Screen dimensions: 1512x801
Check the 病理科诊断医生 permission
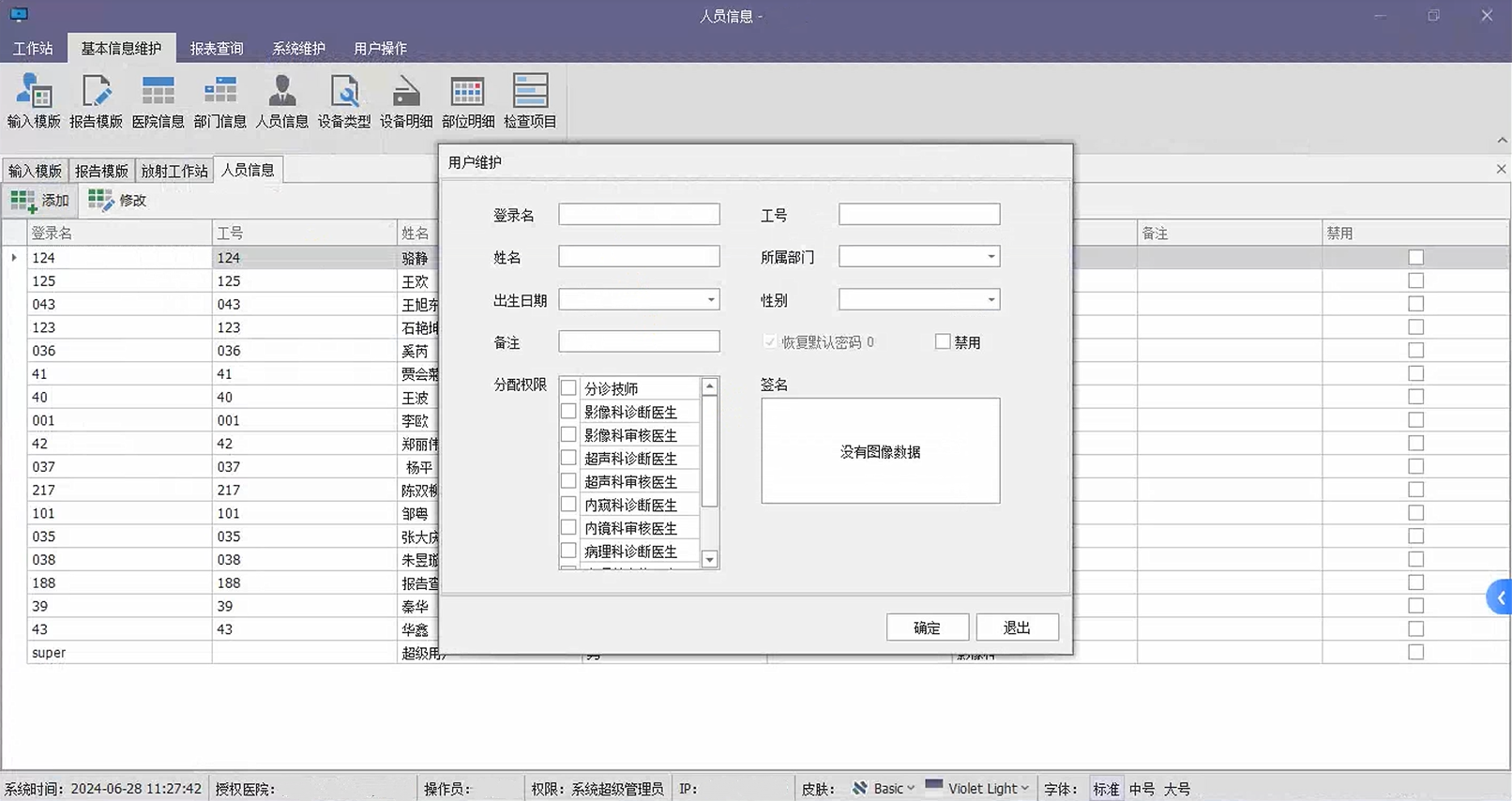pyautogui.click(x=568, y=551)
